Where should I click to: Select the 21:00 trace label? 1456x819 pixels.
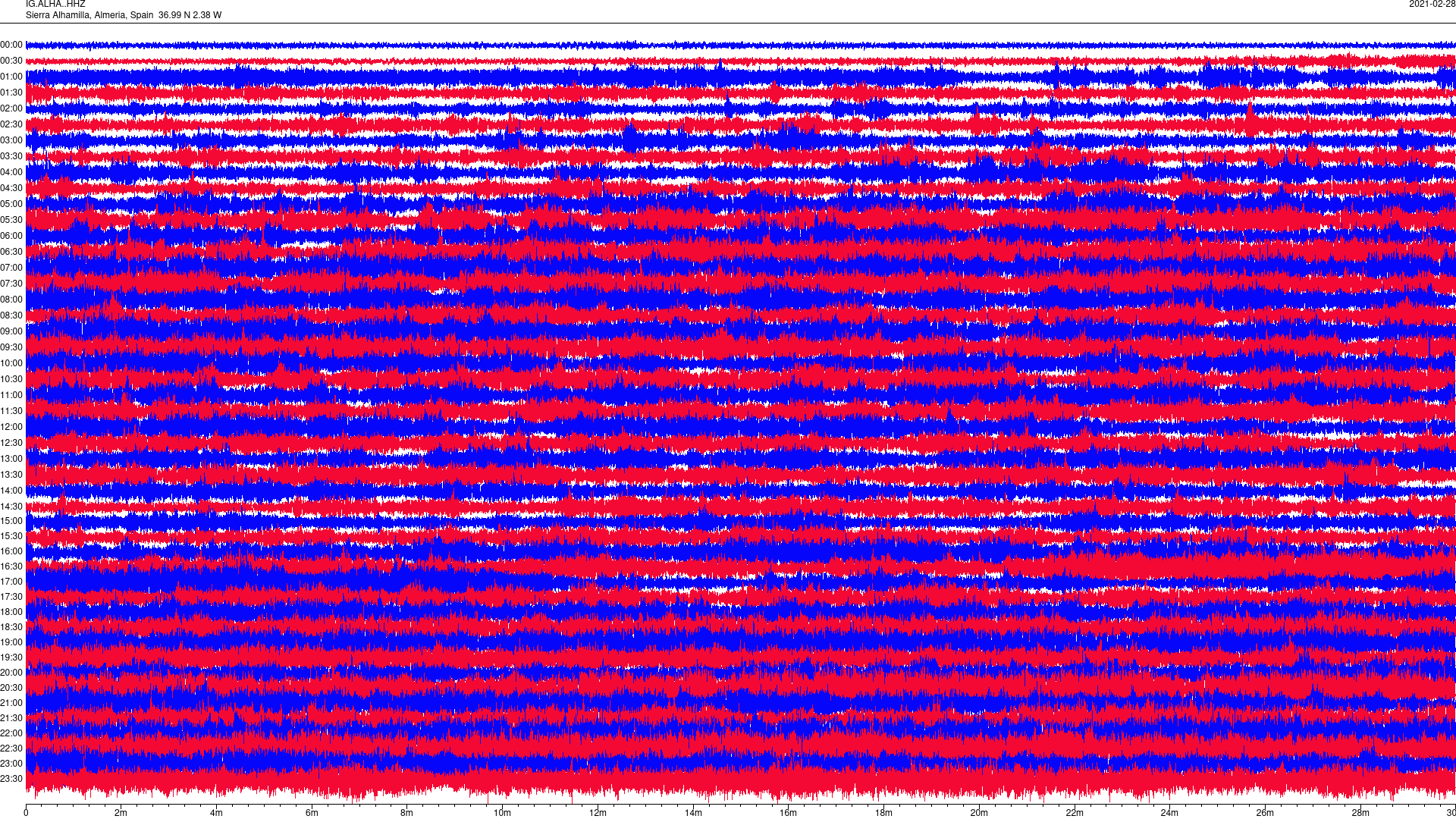[11, 704]
